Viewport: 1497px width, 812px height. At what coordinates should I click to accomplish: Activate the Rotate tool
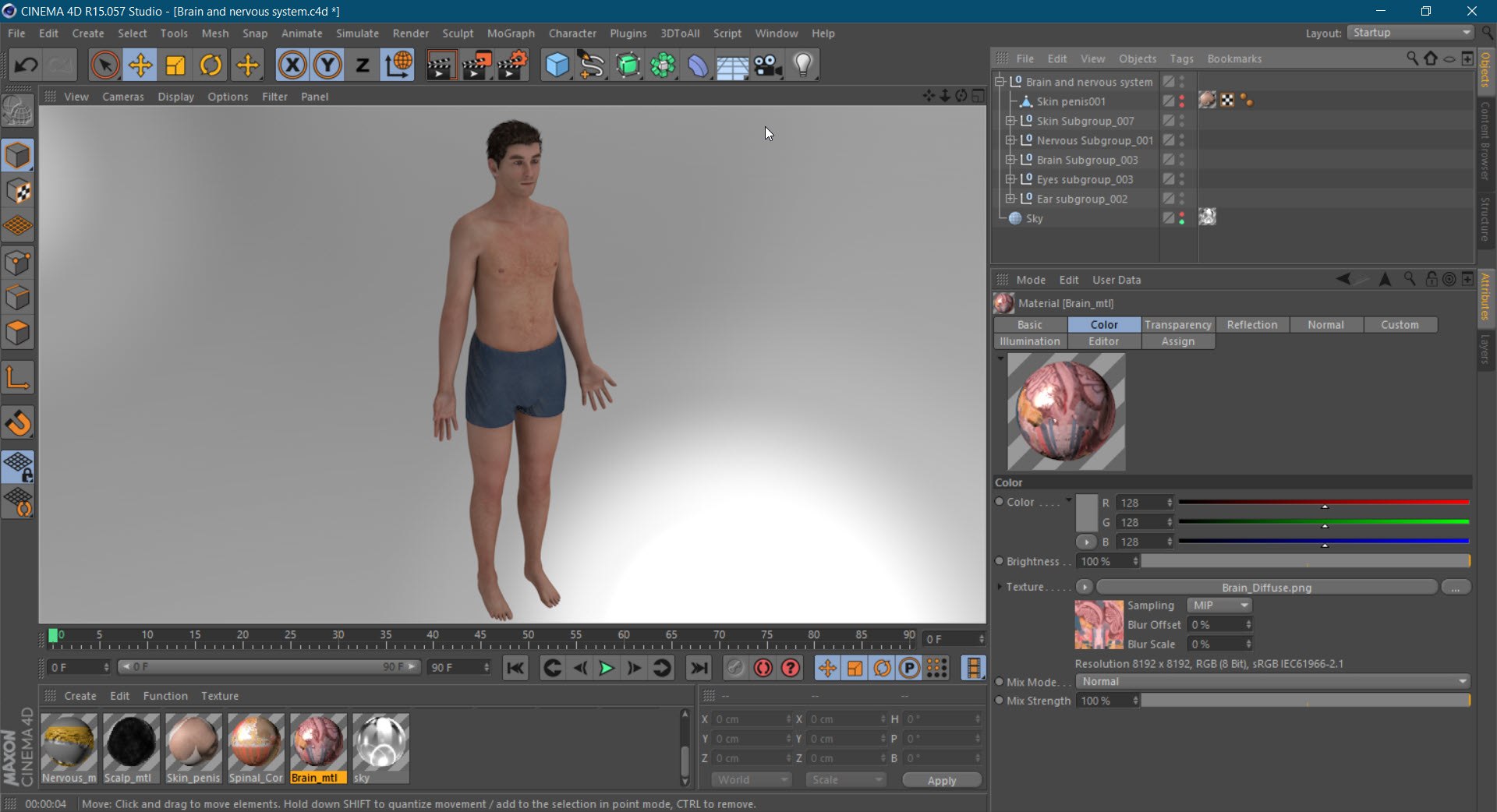[x=211, y=65]
